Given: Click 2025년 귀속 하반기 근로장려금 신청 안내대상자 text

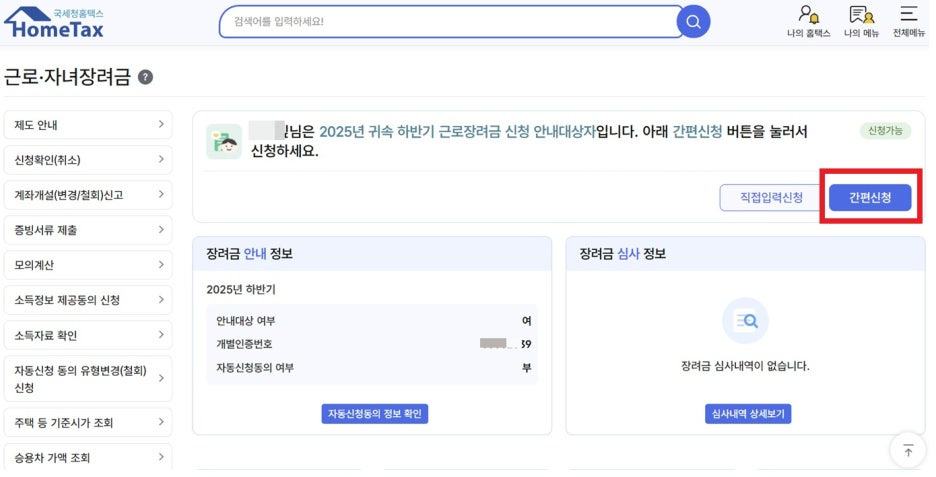Looking at the screenshot, I should coord(458,131).
